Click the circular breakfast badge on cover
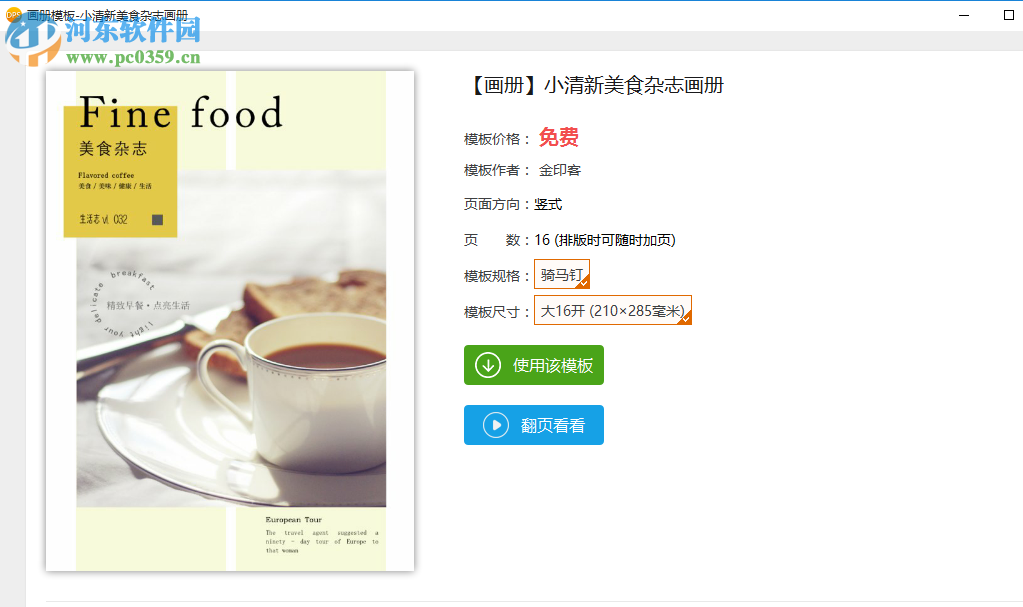 [x=123, y=304]
